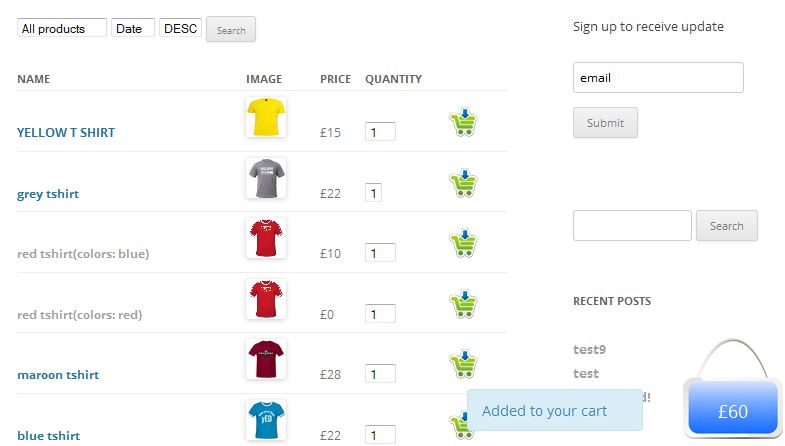785x446 pixels.
Task: Add yellow t shirt to cart
Action: click(x=463, y=122)
